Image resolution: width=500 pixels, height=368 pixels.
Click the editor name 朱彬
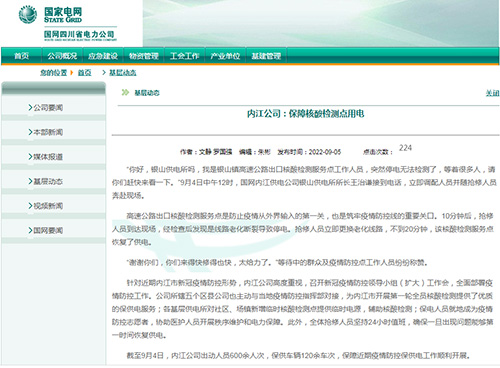pyautogui.click(x=264, y=152)
